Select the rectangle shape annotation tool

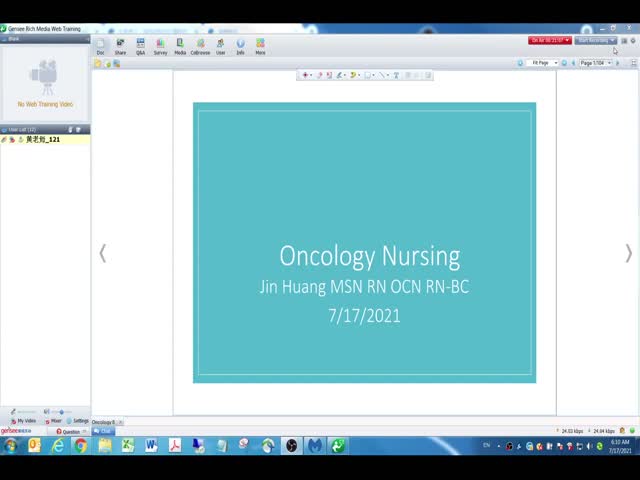click(x=368, y=75)
